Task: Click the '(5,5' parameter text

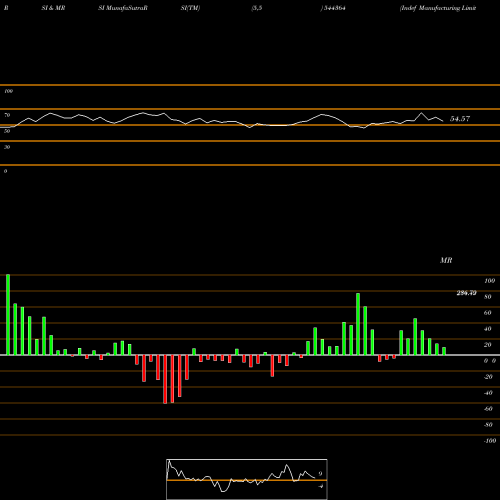Action: [257, 8]
